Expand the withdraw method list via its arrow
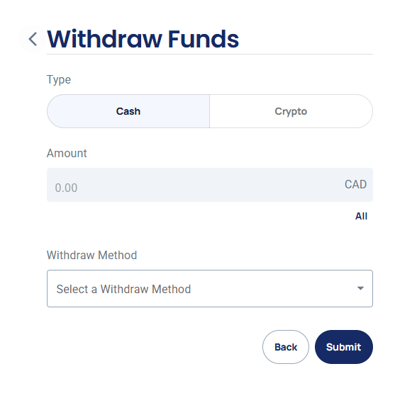Viewport: 417px width, 393px height. 360,288
